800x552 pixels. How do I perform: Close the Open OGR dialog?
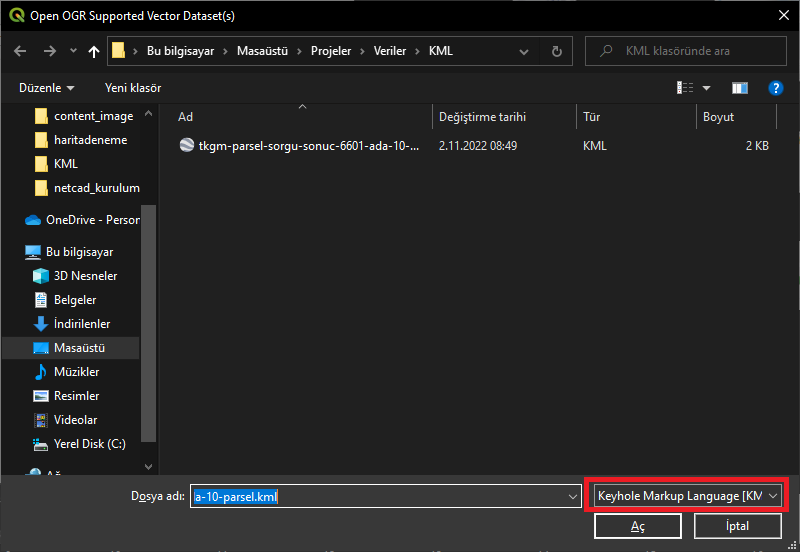click(784, 15)
